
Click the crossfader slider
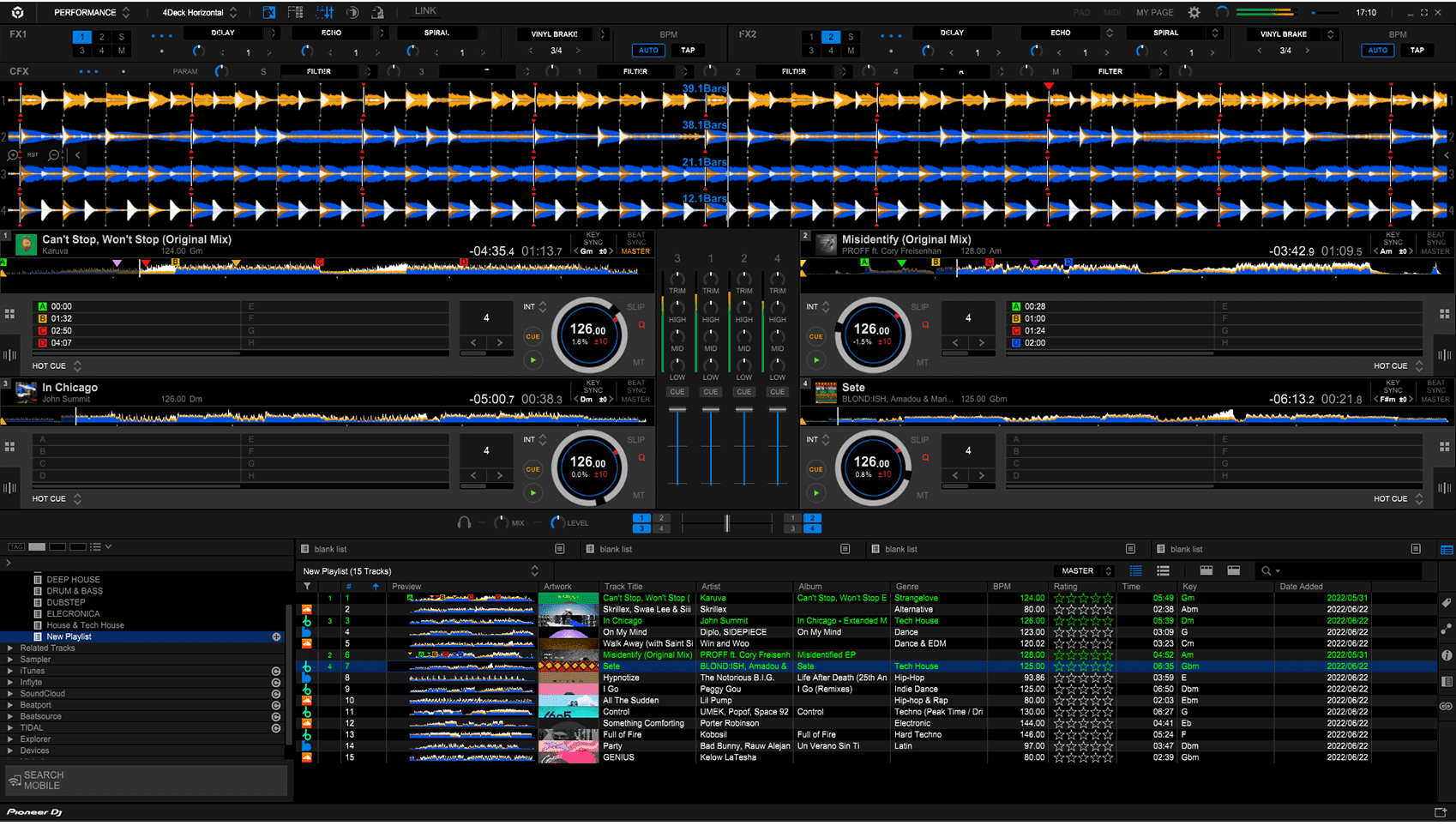point(727,522)
